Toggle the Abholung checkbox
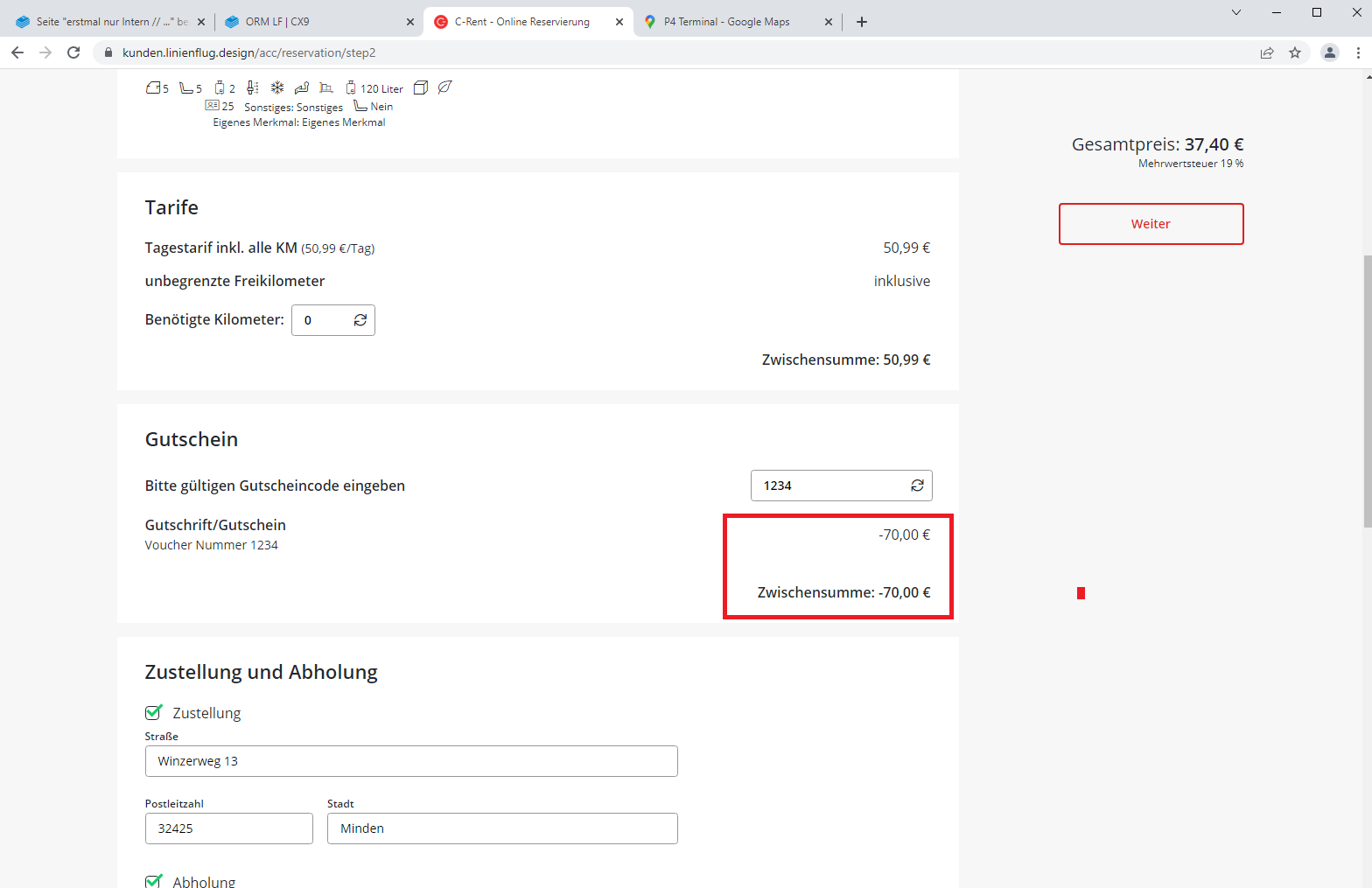The width and height of the screenshot is (1372, 888). coord(154,881)
